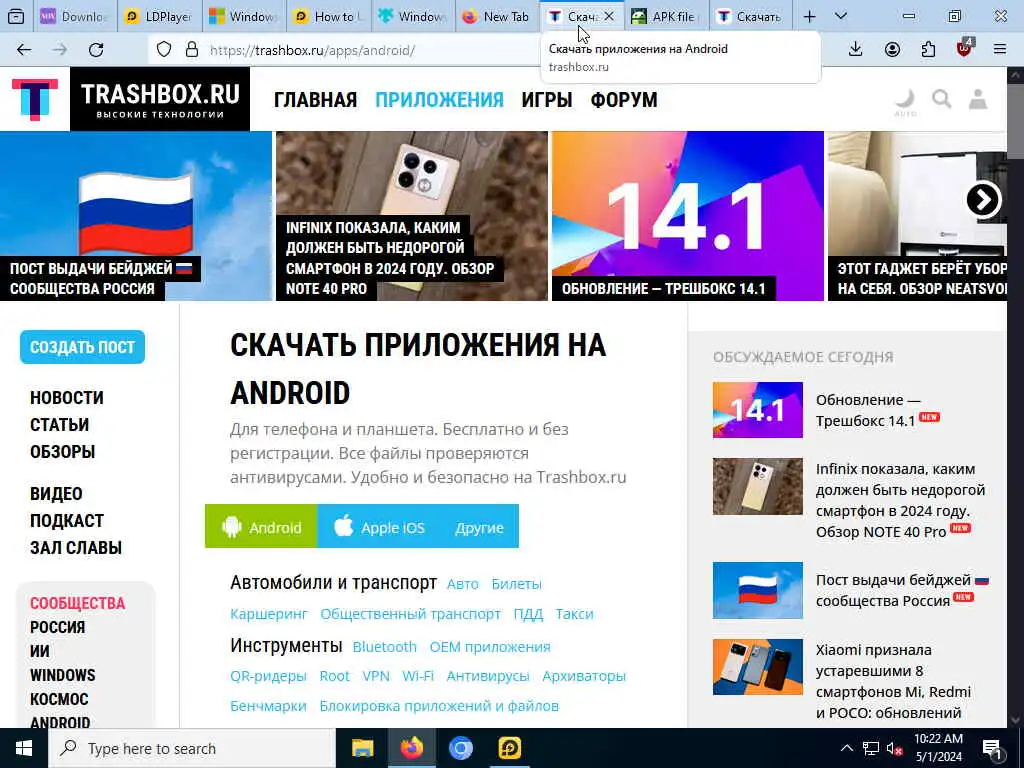Switch to the How to browser tab
Screen dimensions: 1024x768
coord(328,16)
